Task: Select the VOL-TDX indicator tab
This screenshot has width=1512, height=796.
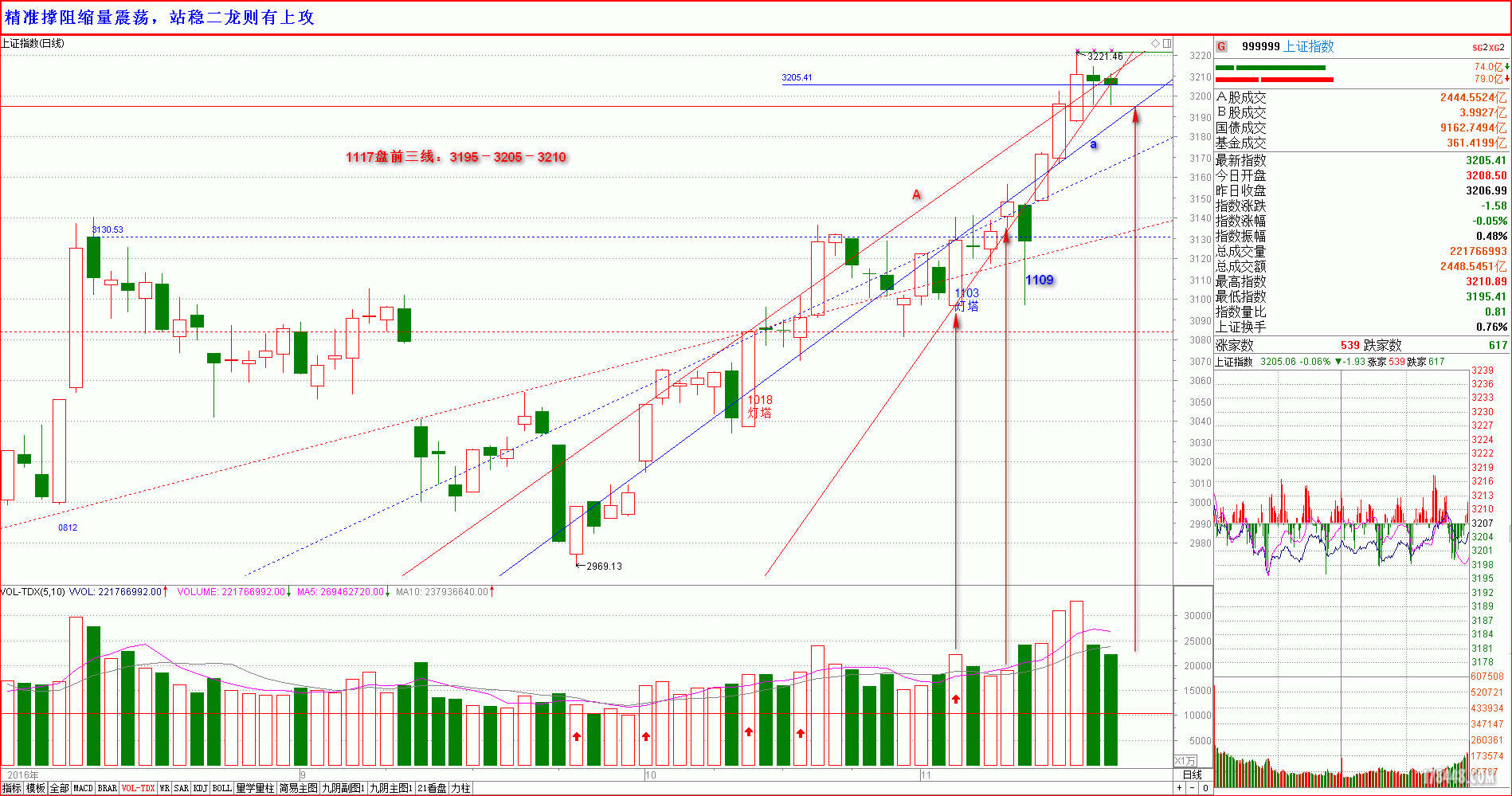Action: click(x=138, y=788)
